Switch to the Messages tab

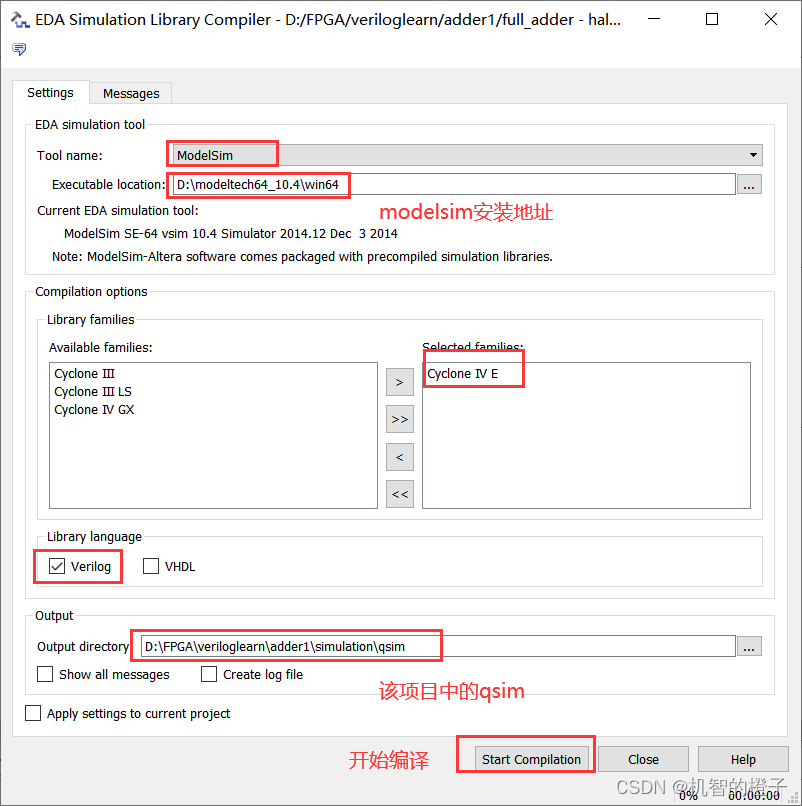point(131,94)
